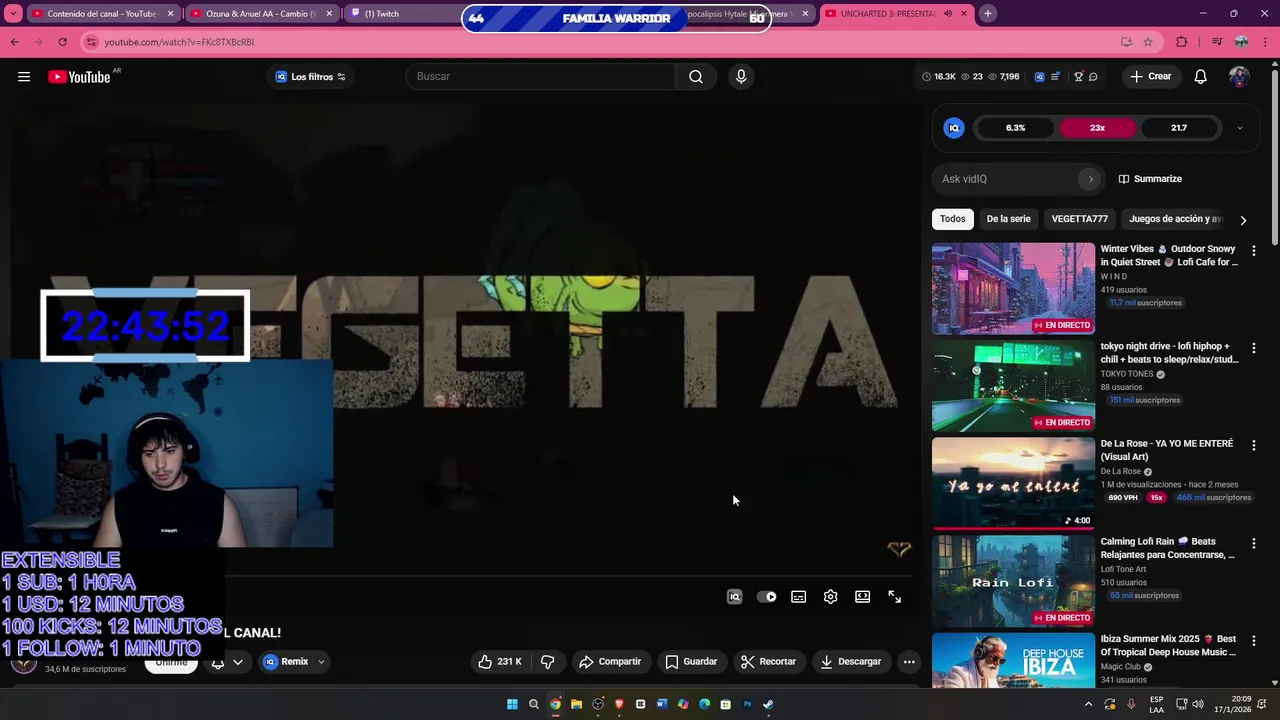Click vidIQ round logo in side panel
This screenshot has height=720, width=1280.
pyautogui.click(x=954, y=128)
